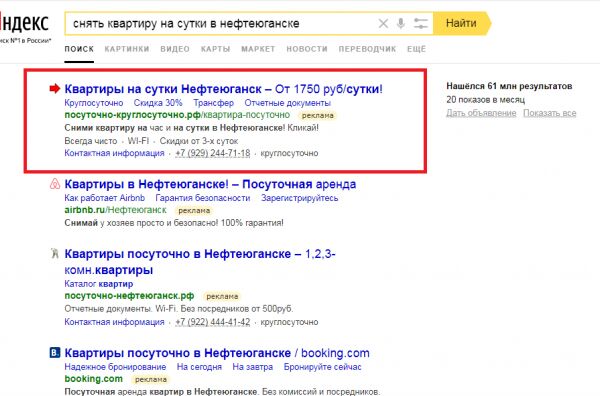This screenshot has height=396, width=600.
Task: Click the Показать все link
Action: pyautogui.click(x=549, y=113)
